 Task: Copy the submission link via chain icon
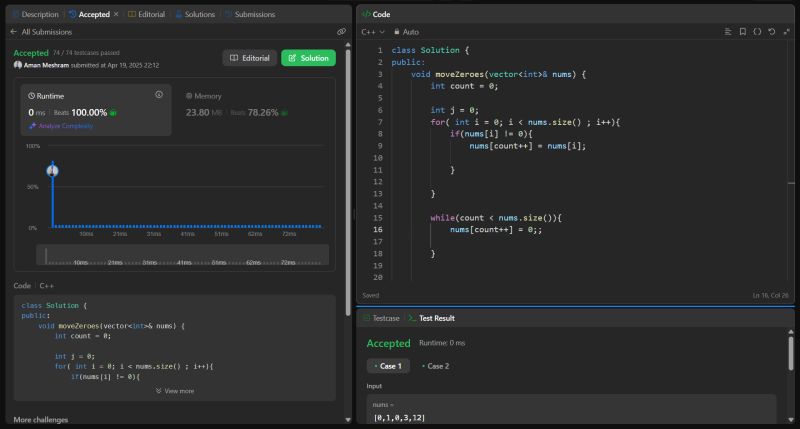341,32
